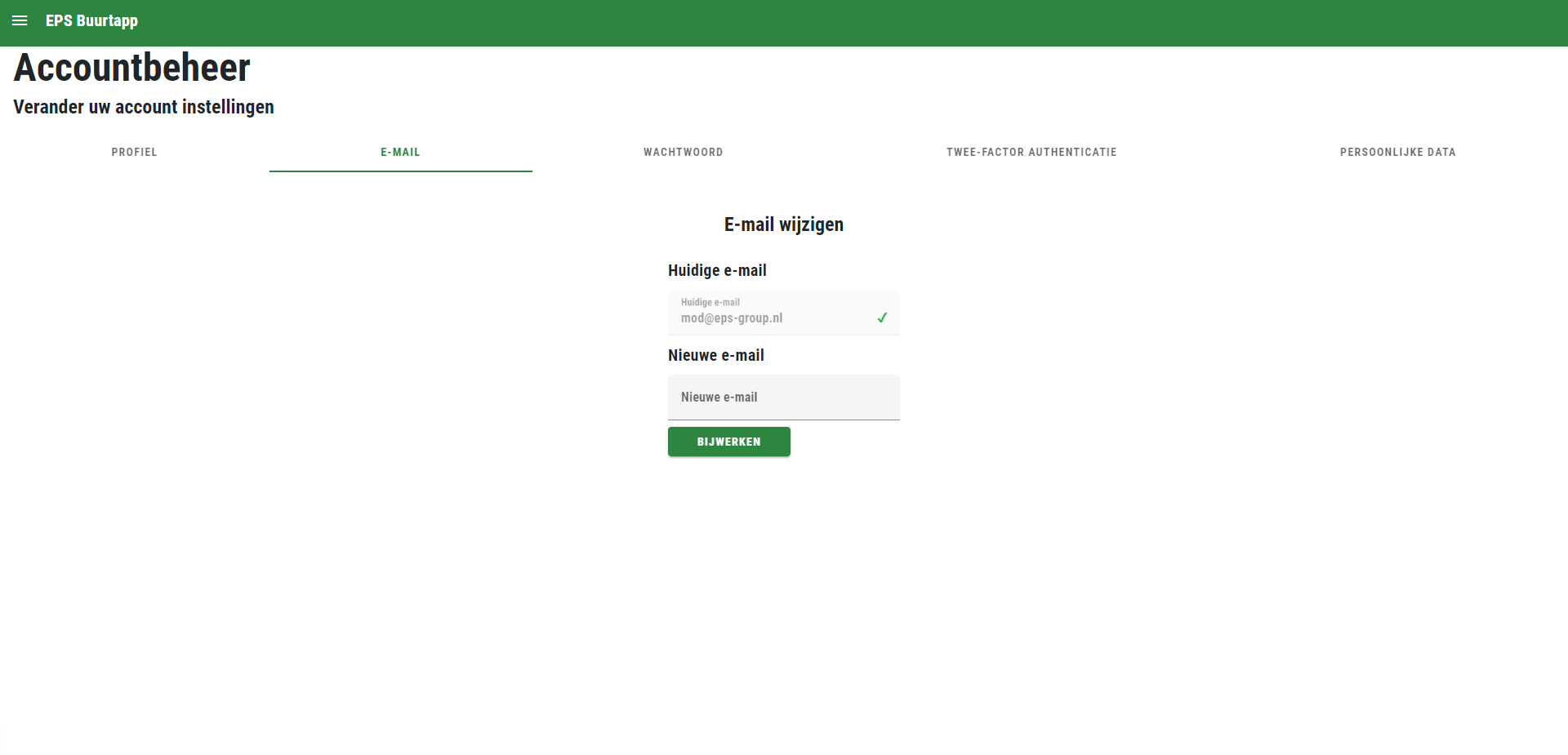Viewport: 1568px width, 755px height.
Task: Switch to the Profiel tab
Action: point(135,152)
